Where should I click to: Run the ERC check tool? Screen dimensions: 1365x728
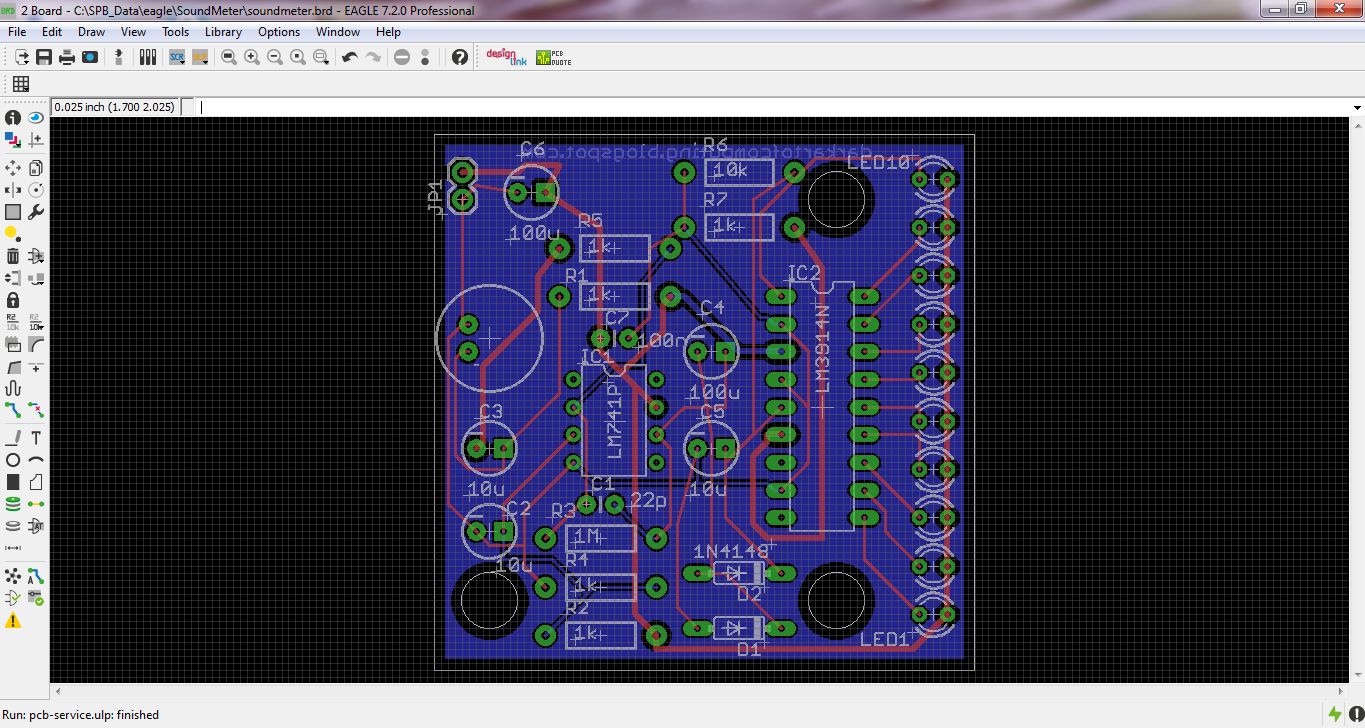(x=13, y=598)
